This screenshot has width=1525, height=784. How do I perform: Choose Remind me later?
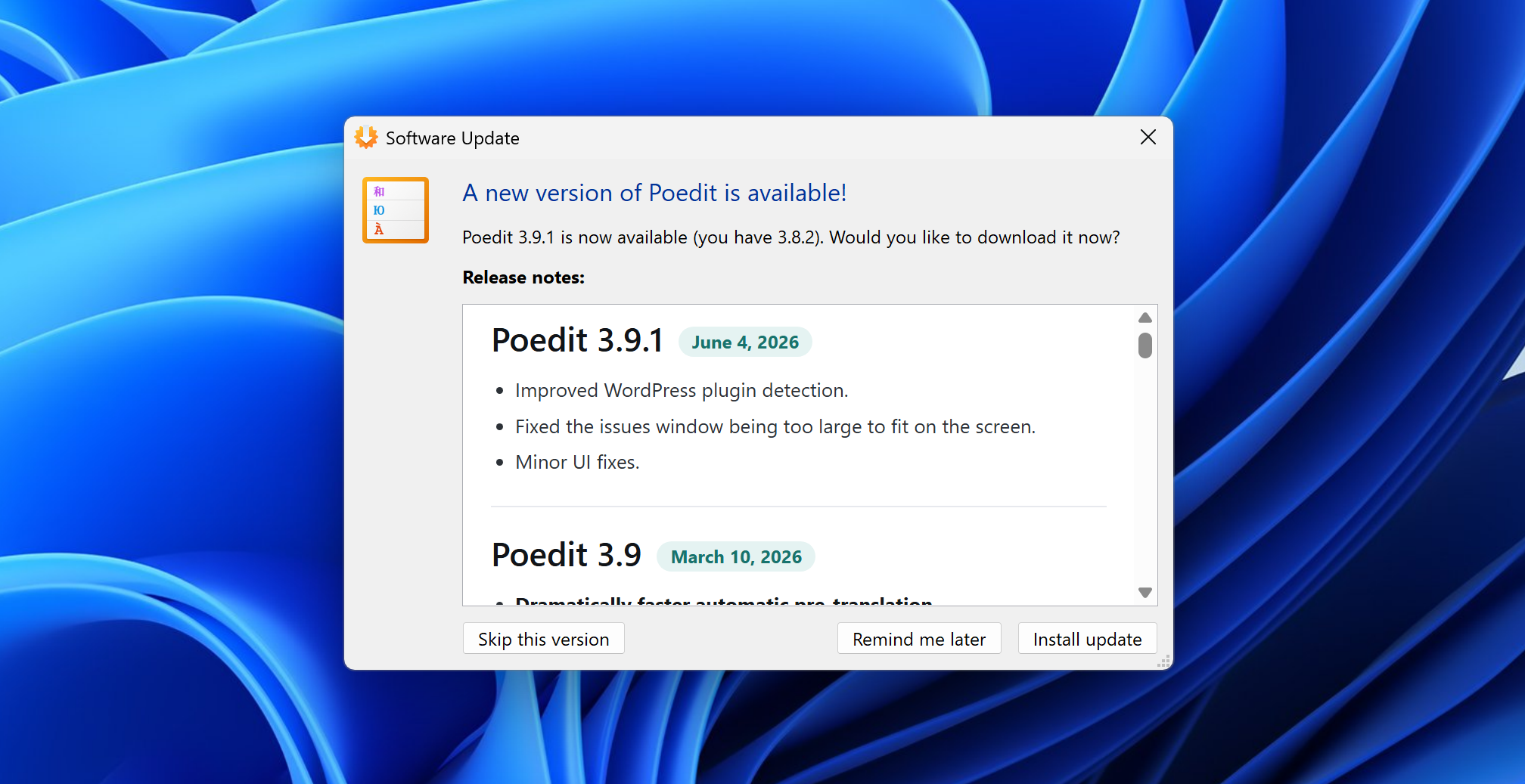coord(919,639)
